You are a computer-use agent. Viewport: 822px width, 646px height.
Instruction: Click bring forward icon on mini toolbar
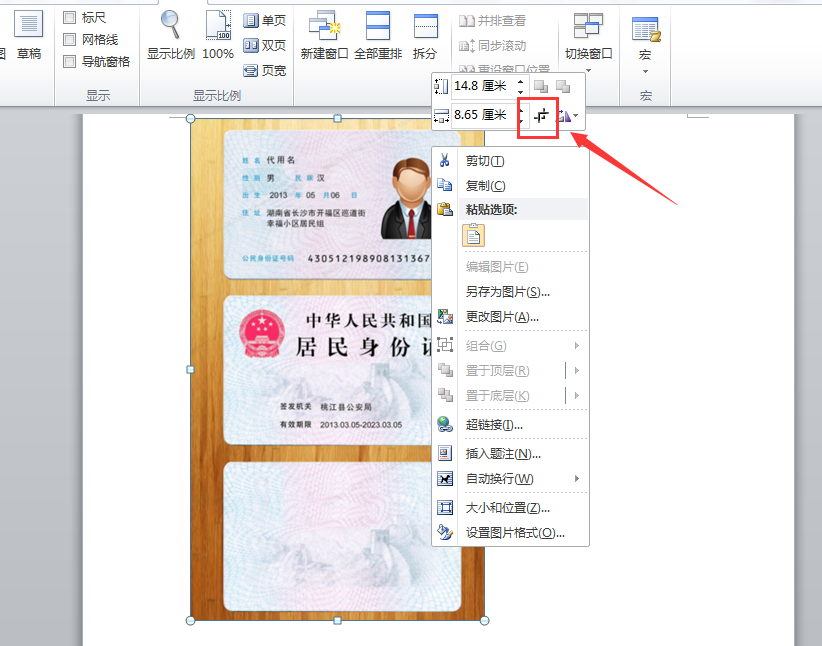[541, 86]
